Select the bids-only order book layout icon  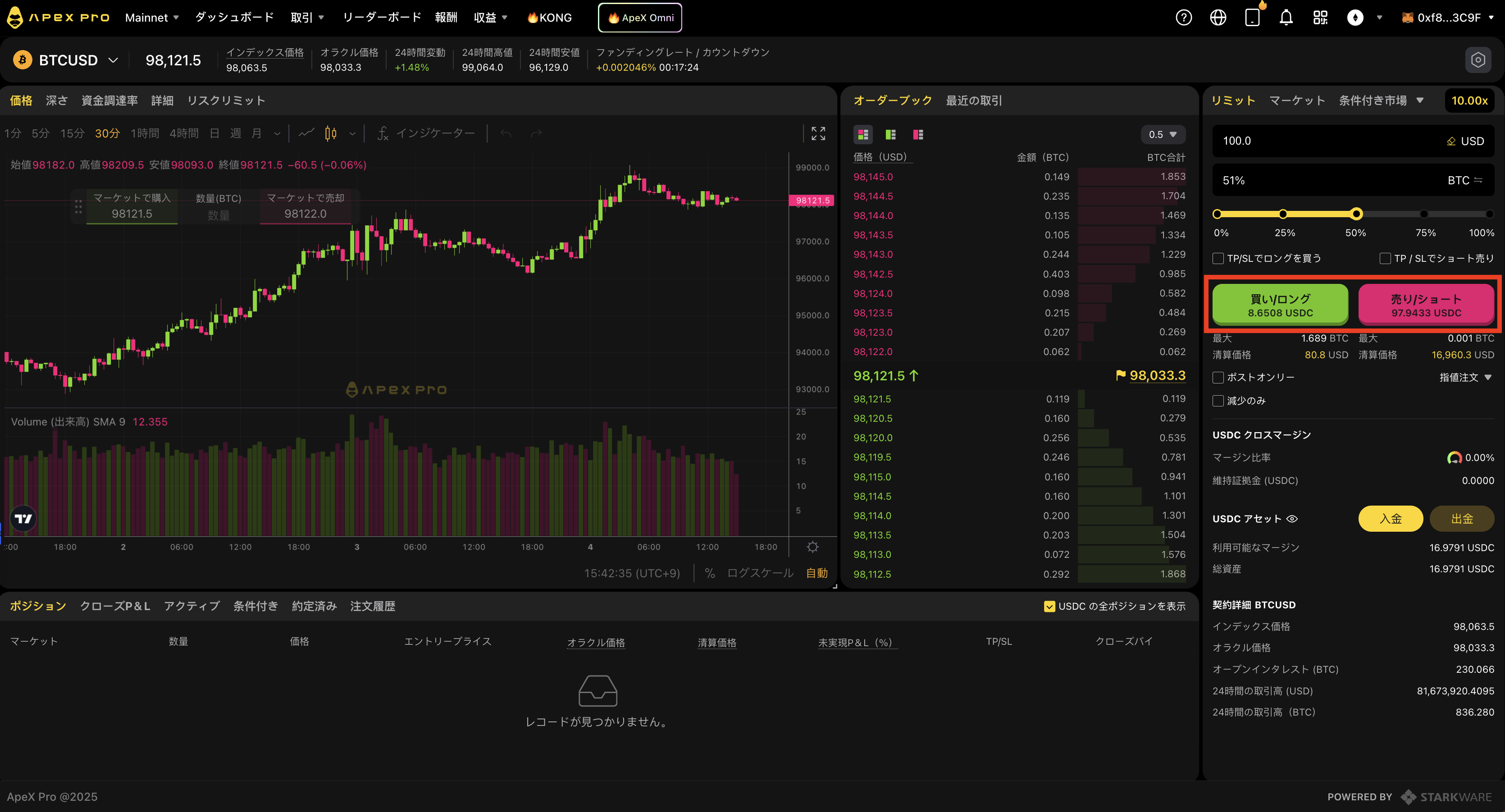tap(890, 134)
